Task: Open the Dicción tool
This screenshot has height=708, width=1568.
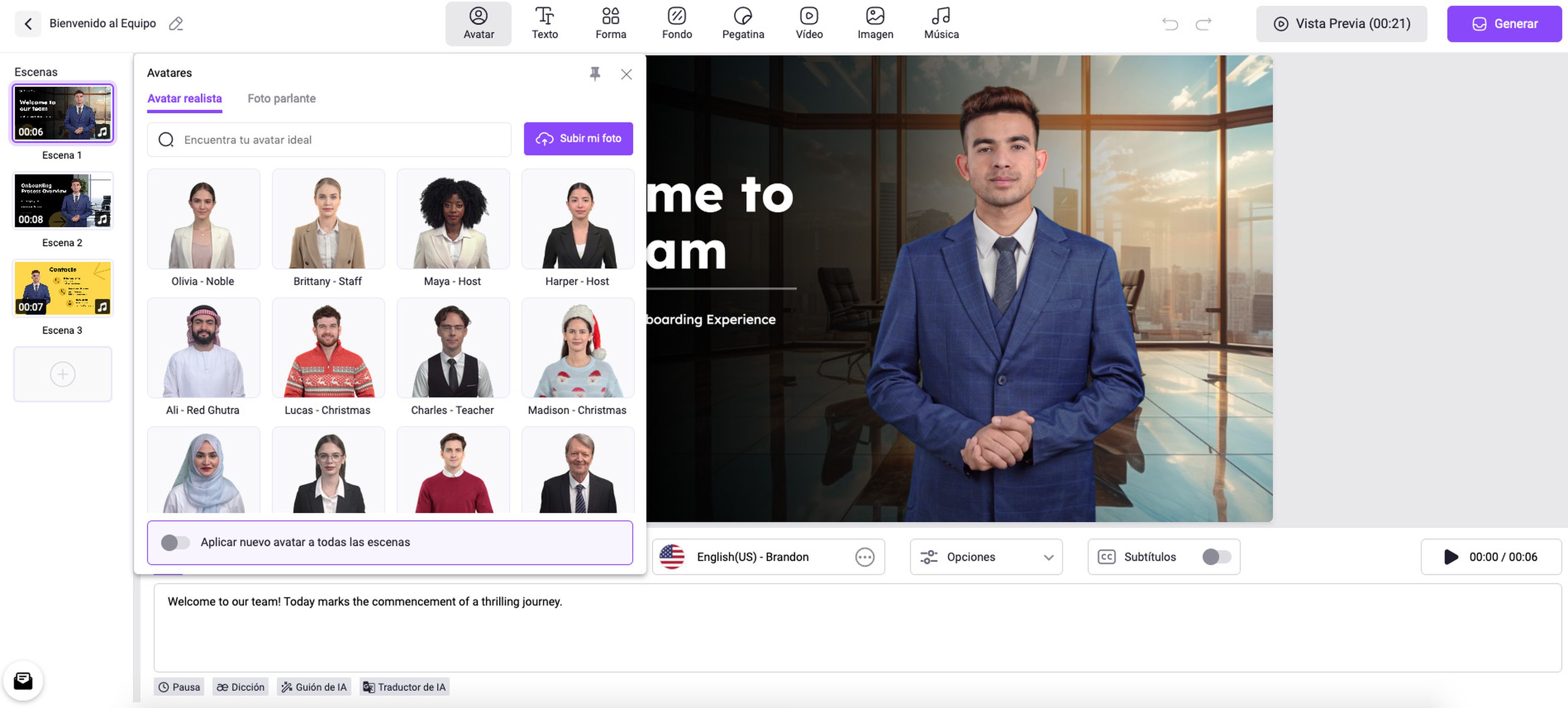Action: [x=241, y=687]
